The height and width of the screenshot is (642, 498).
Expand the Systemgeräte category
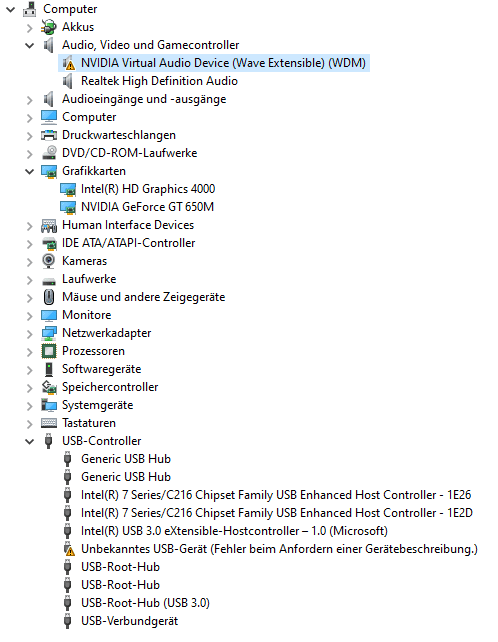click(x=29, y=406)
